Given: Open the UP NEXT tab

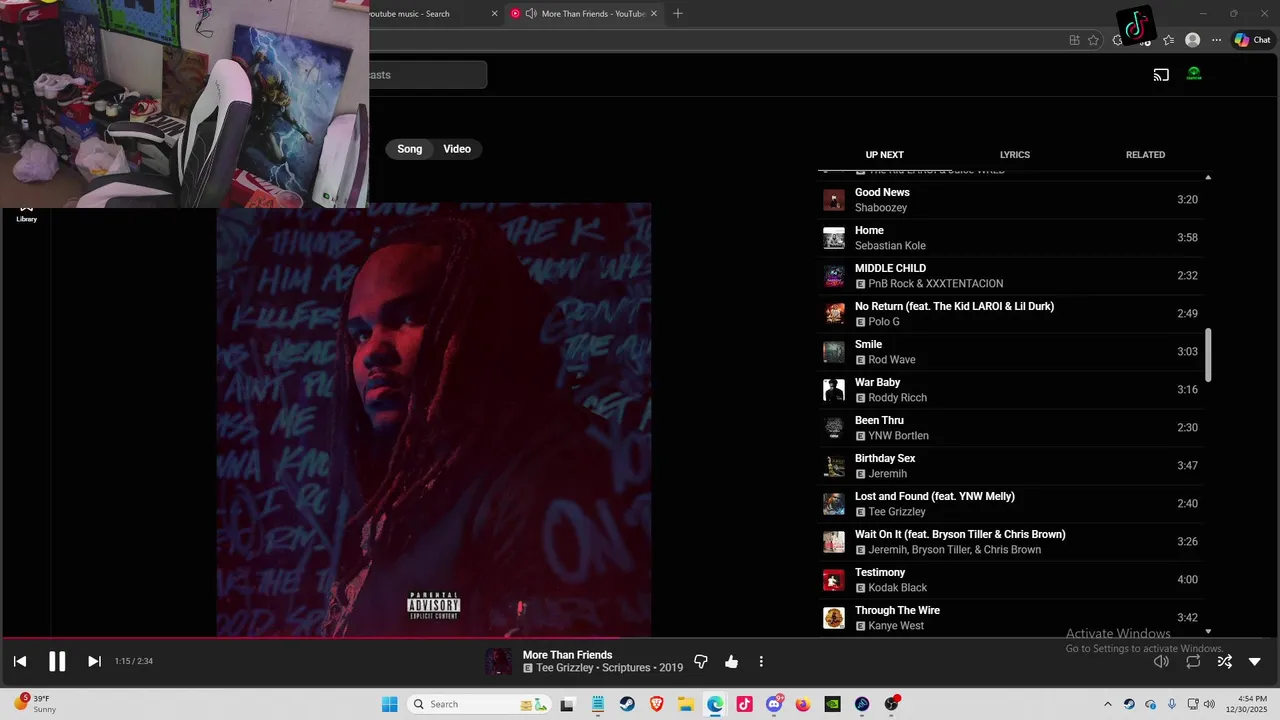Looking at the screenshot, I should tap(884, 155).
